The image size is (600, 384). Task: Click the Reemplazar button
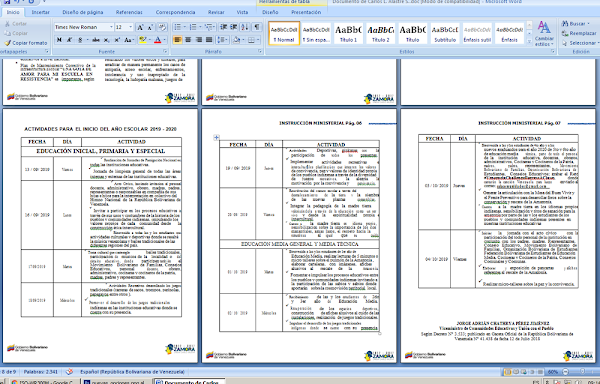579,34
